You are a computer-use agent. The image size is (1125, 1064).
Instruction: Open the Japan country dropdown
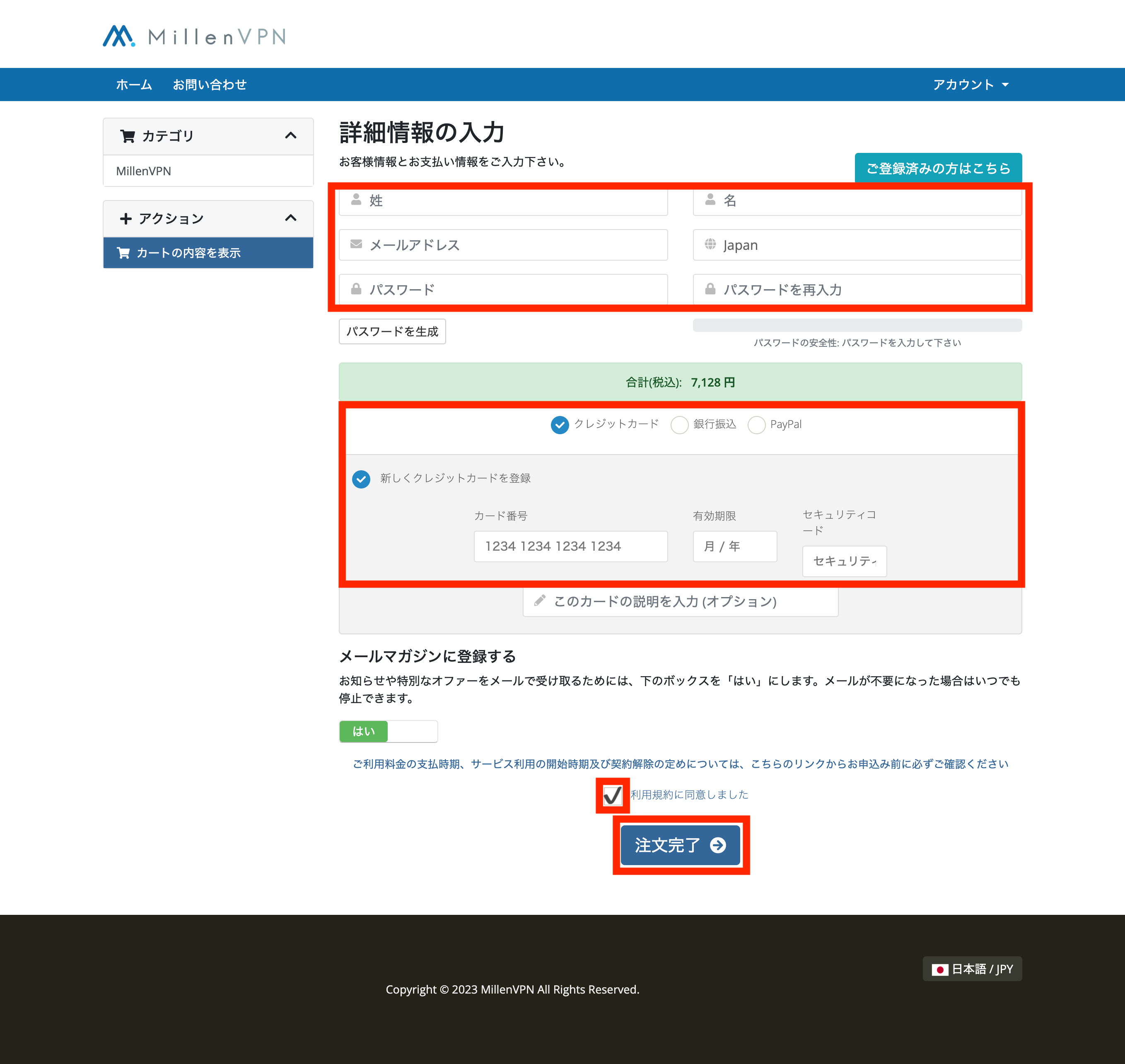[857, 245]
